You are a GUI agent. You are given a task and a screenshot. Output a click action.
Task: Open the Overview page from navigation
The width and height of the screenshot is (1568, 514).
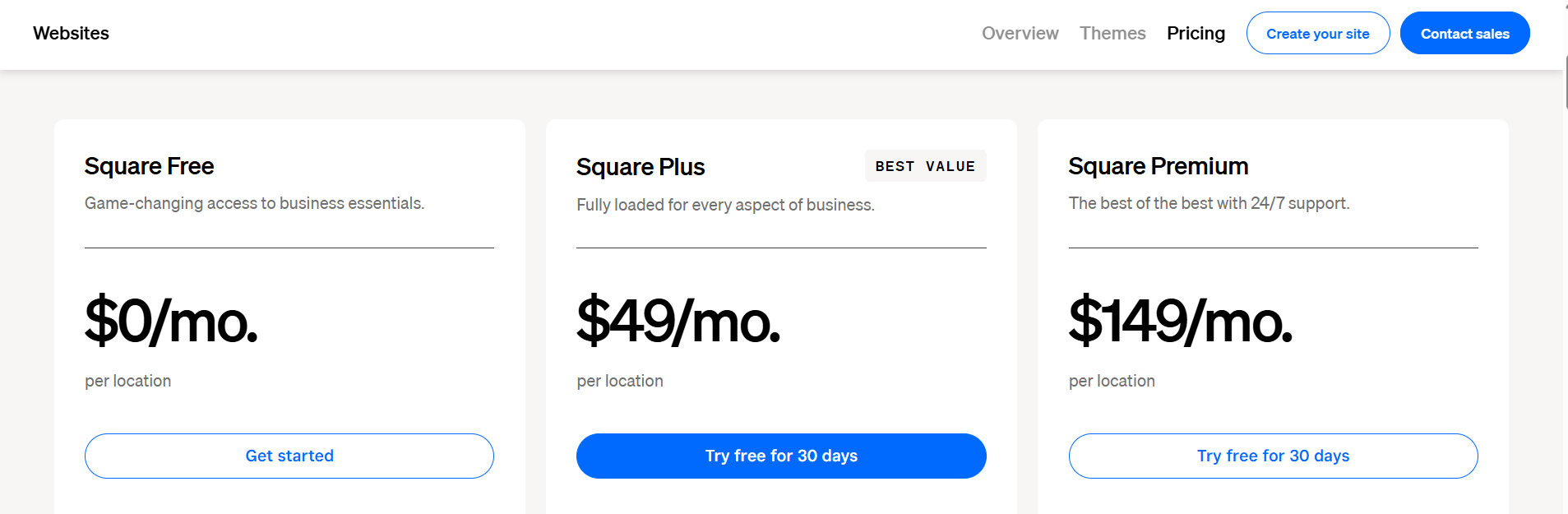point(1020,33)
